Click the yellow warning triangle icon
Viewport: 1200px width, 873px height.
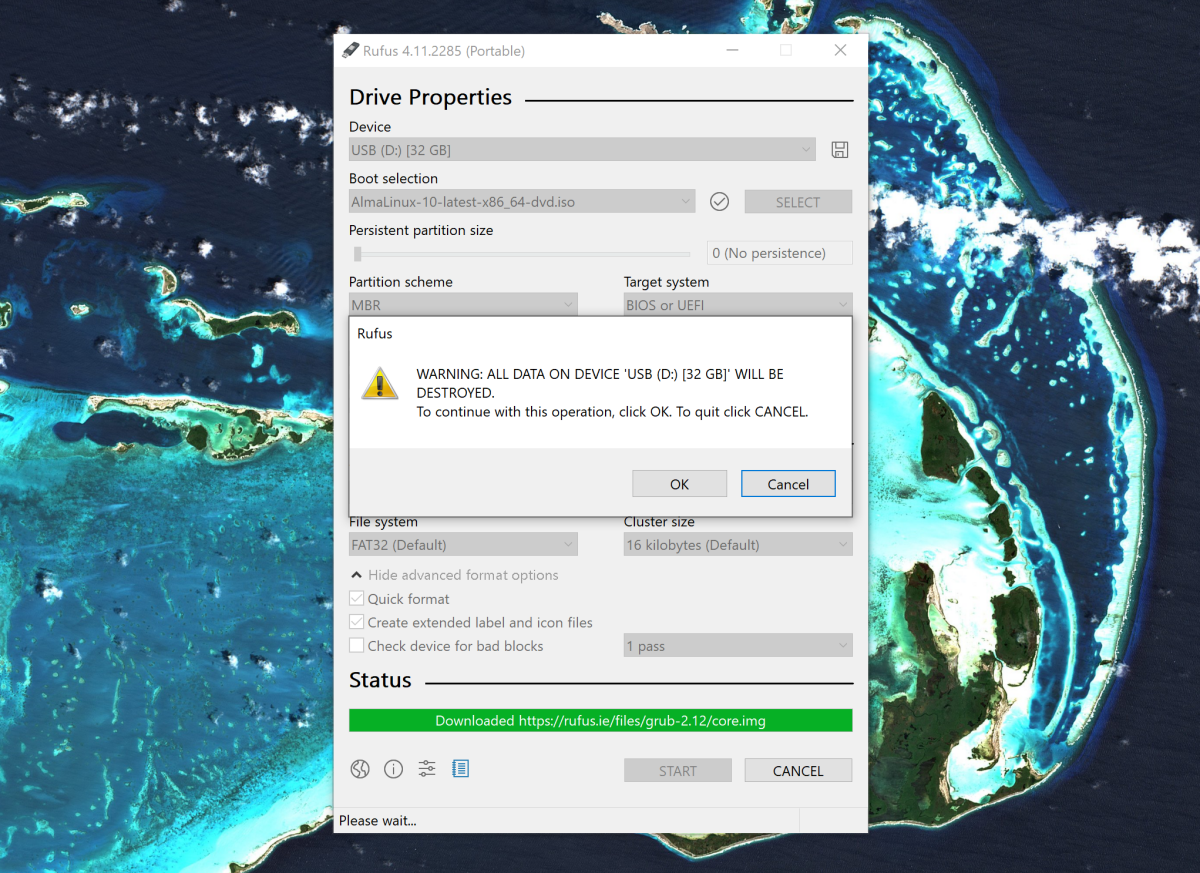point(380,384)
